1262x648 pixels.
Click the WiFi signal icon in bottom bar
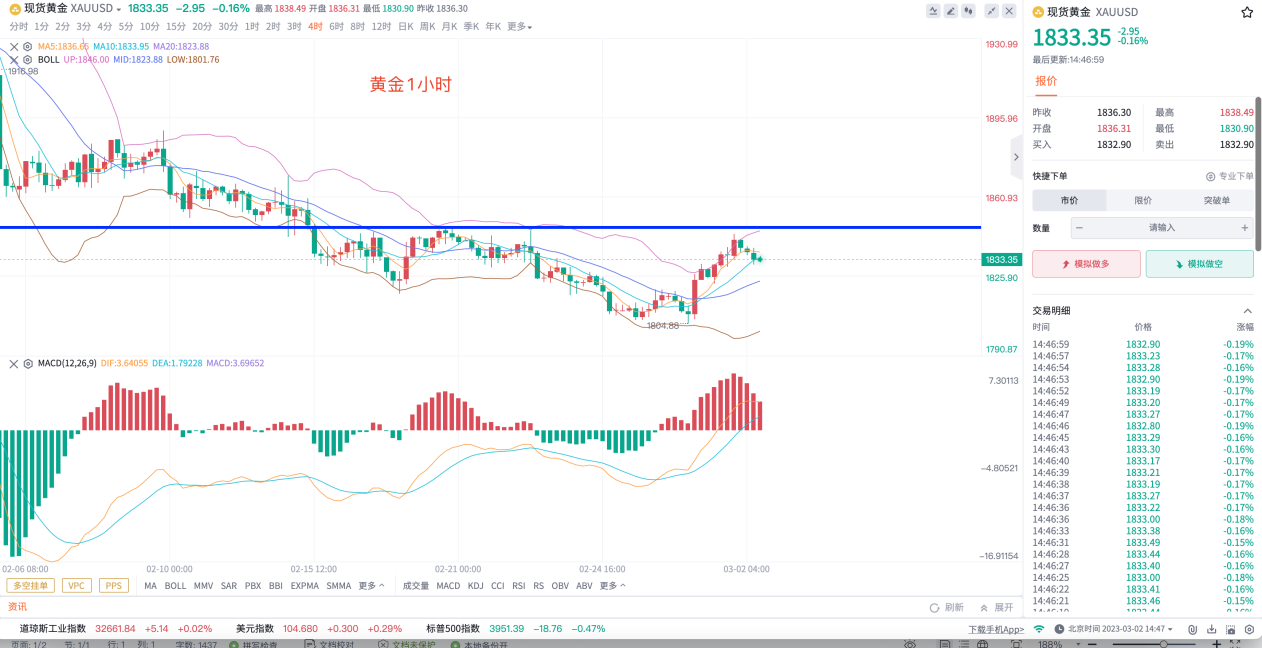(x=1039, y=629)
